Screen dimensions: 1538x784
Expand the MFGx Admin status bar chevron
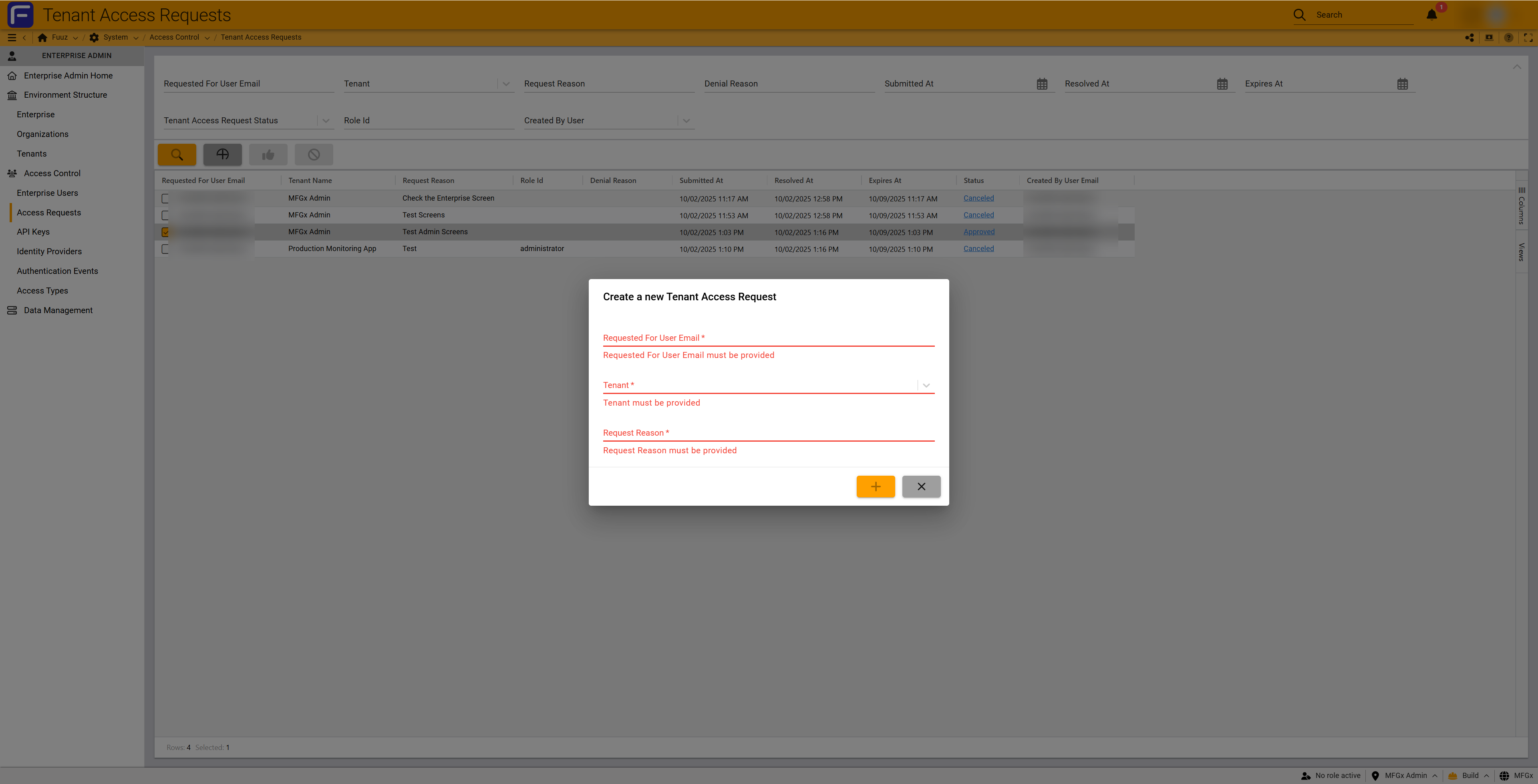(x=1434, y=776)
